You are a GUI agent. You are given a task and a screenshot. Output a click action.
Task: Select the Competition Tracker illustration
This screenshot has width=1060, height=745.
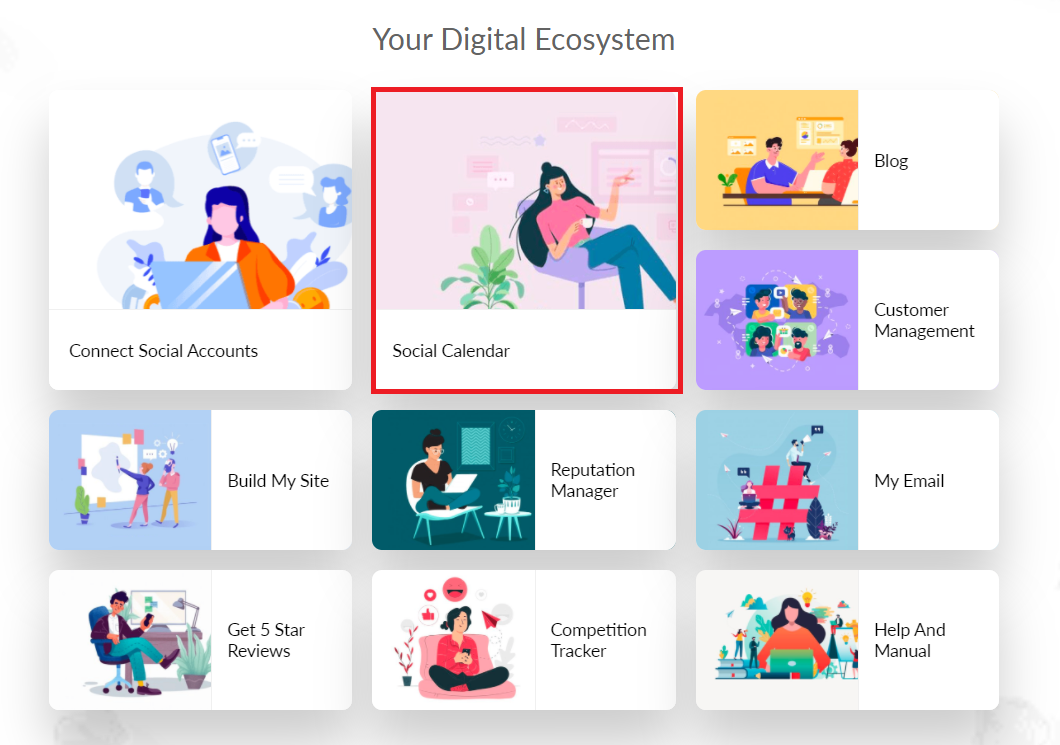click(x=453, y=640)
